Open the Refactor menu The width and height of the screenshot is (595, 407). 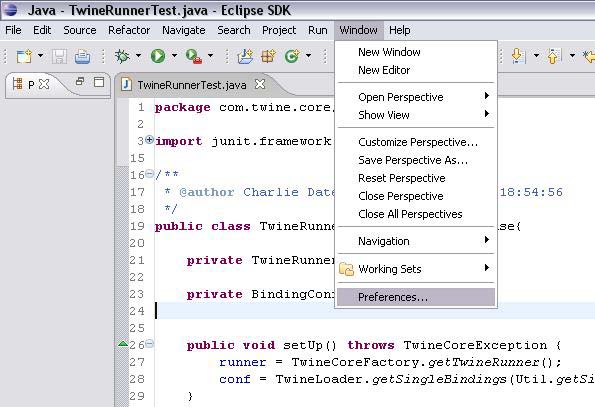coord(129,30)
